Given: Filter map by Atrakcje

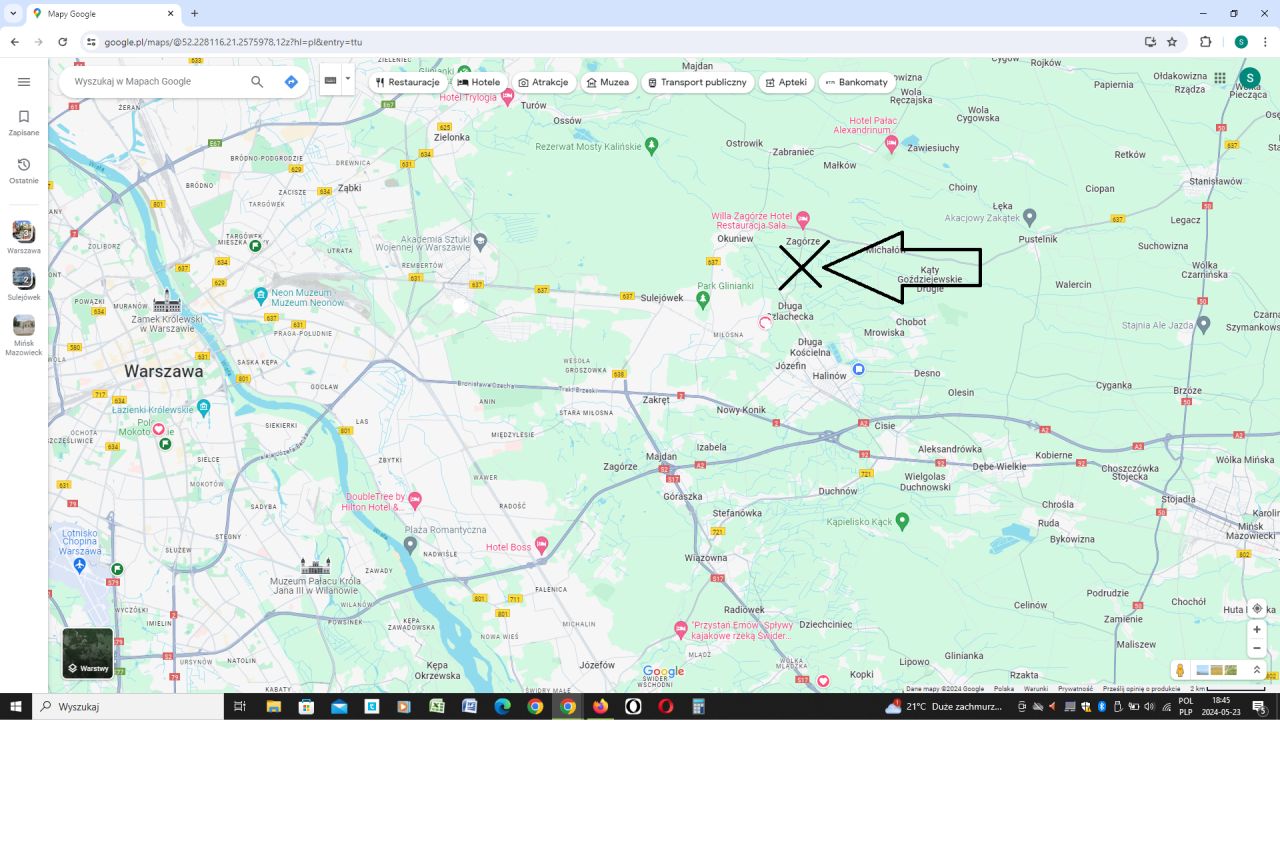Looking at the screenshot, I should point(544,82).
